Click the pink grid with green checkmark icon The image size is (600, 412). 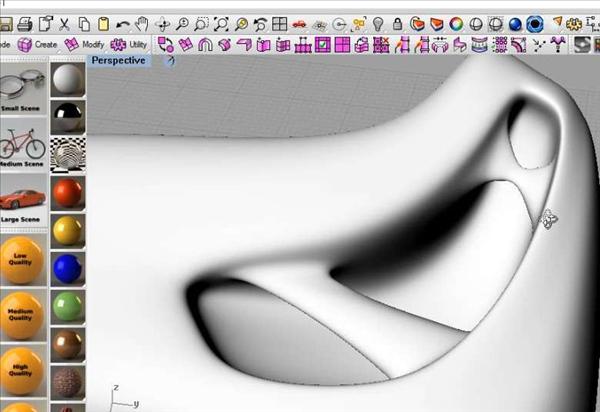(x=323, y=45)
